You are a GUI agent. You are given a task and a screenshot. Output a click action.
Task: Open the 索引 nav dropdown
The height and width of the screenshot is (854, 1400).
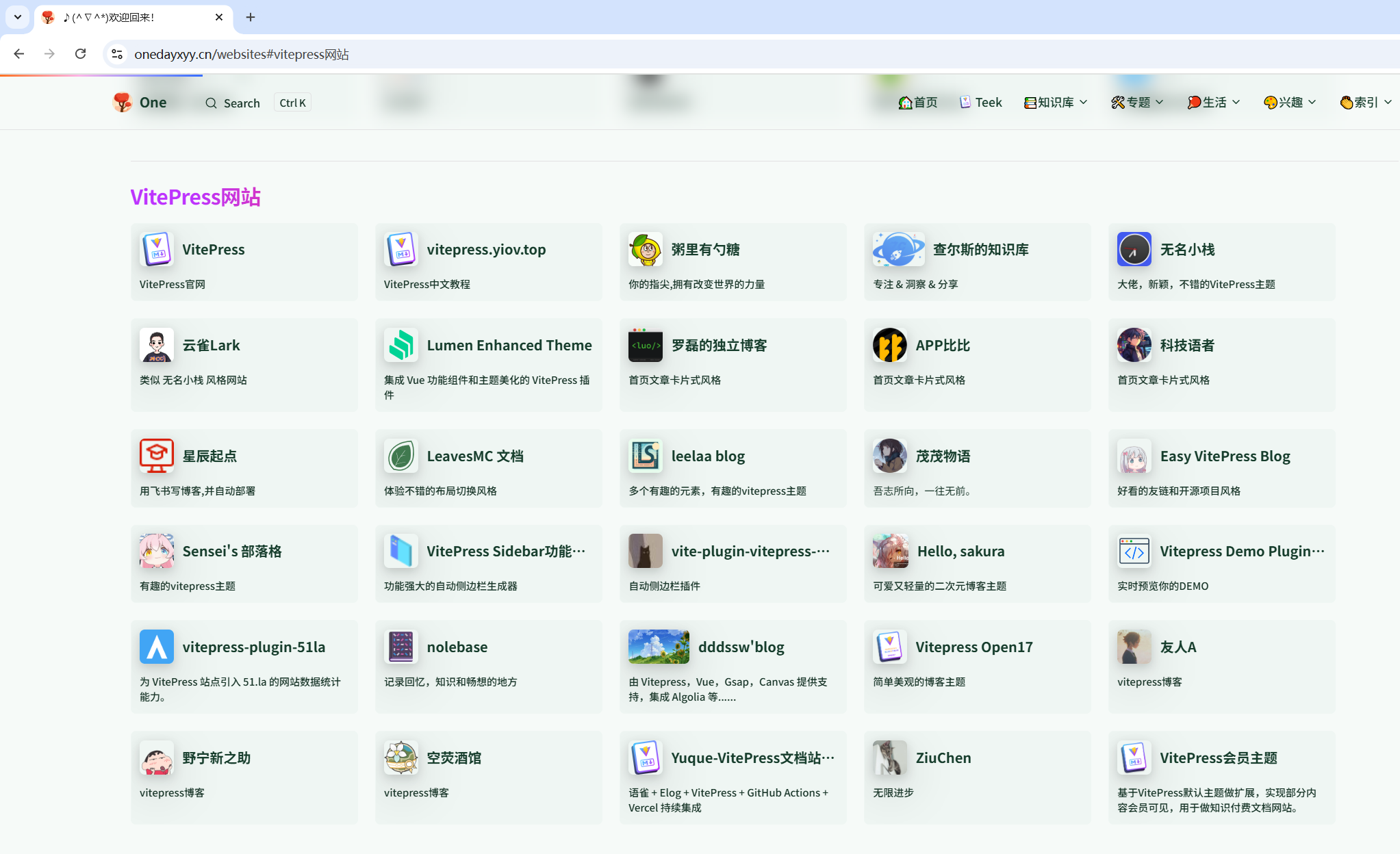(x=1366, y=102)
